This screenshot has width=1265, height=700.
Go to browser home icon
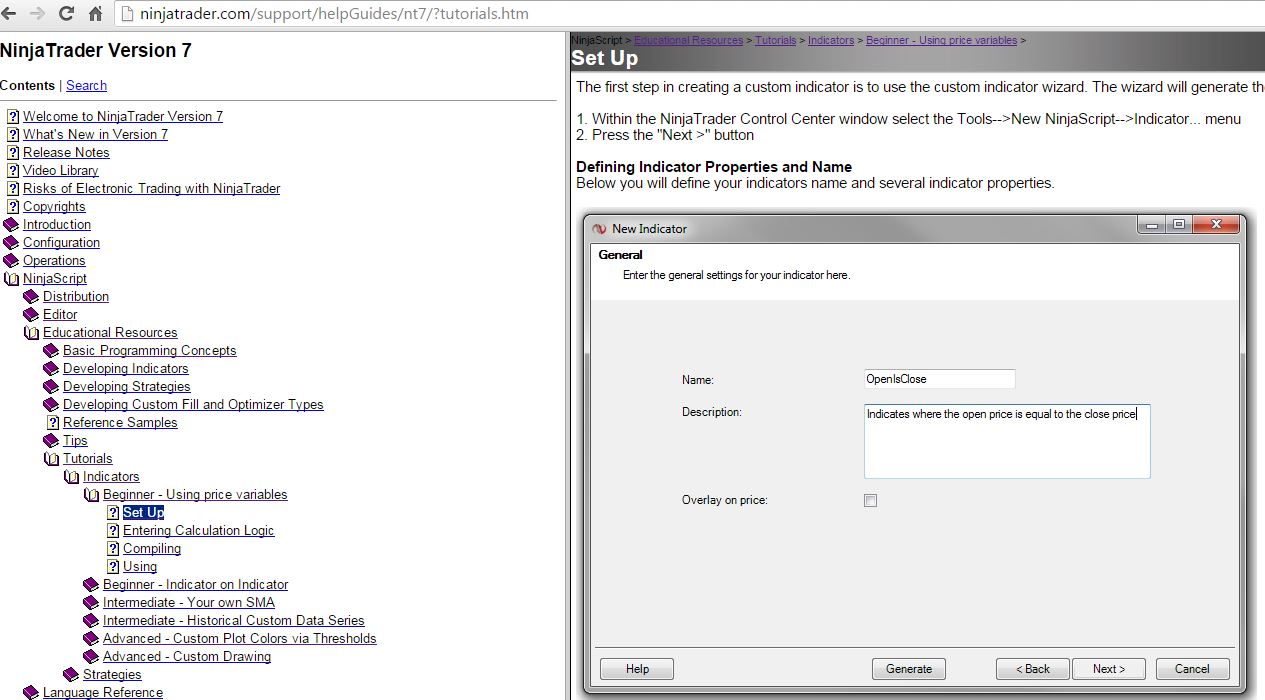(x=96, y=14)
